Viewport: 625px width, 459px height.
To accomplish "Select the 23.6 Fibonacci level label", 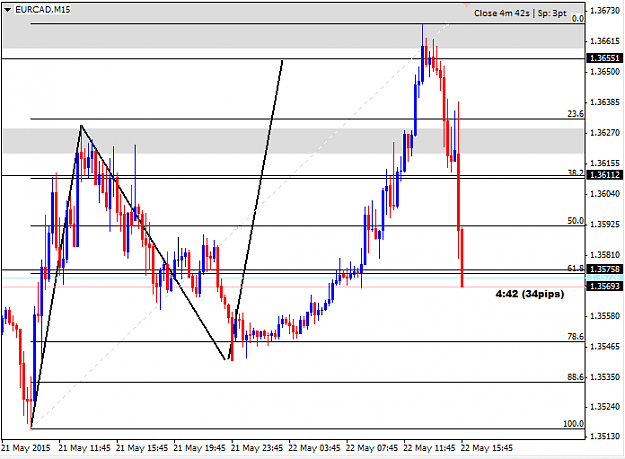I will click(x=576, y=114).
